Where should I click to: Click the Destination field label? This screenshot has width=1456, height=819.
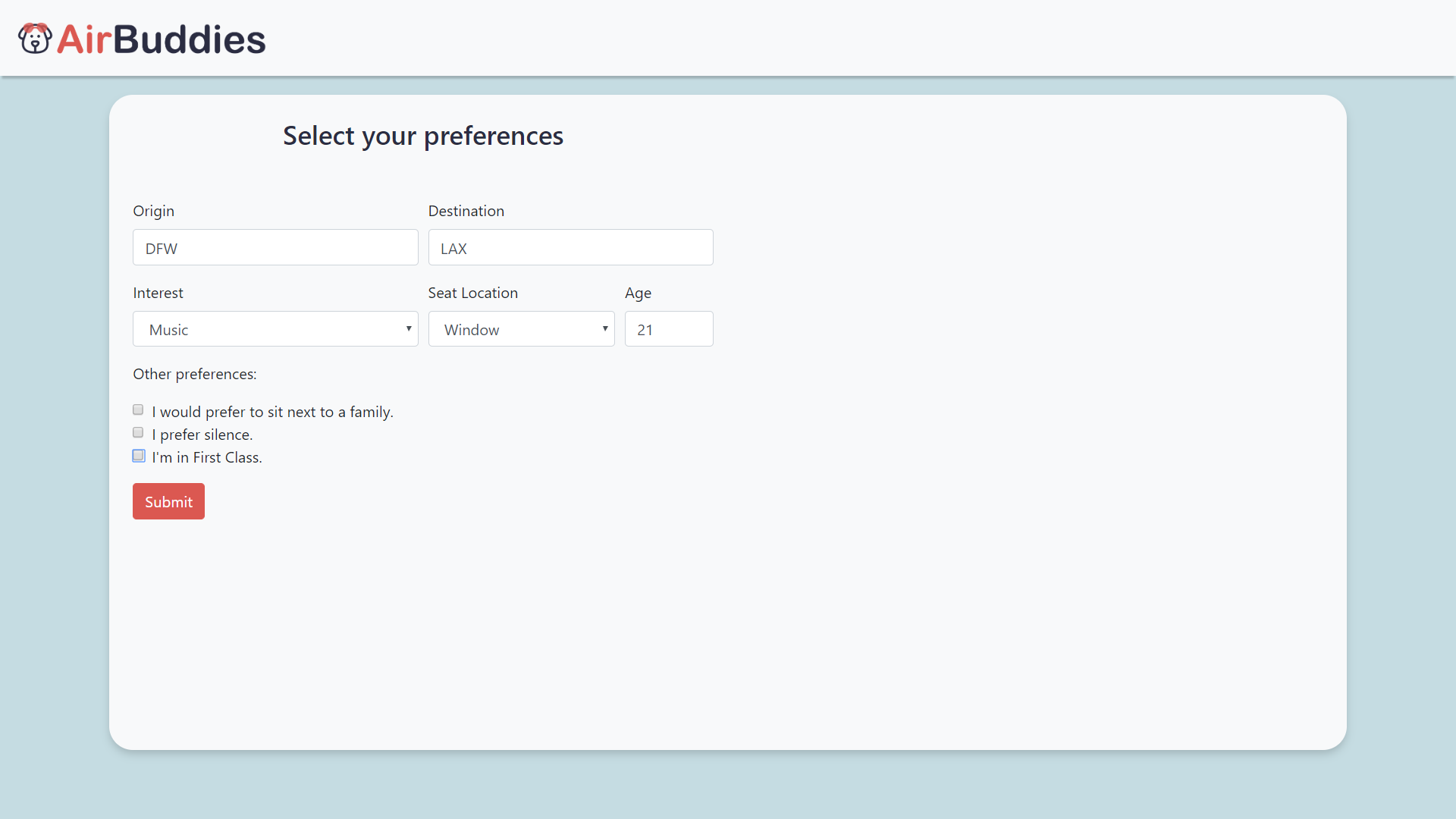(x=466, y=211)
